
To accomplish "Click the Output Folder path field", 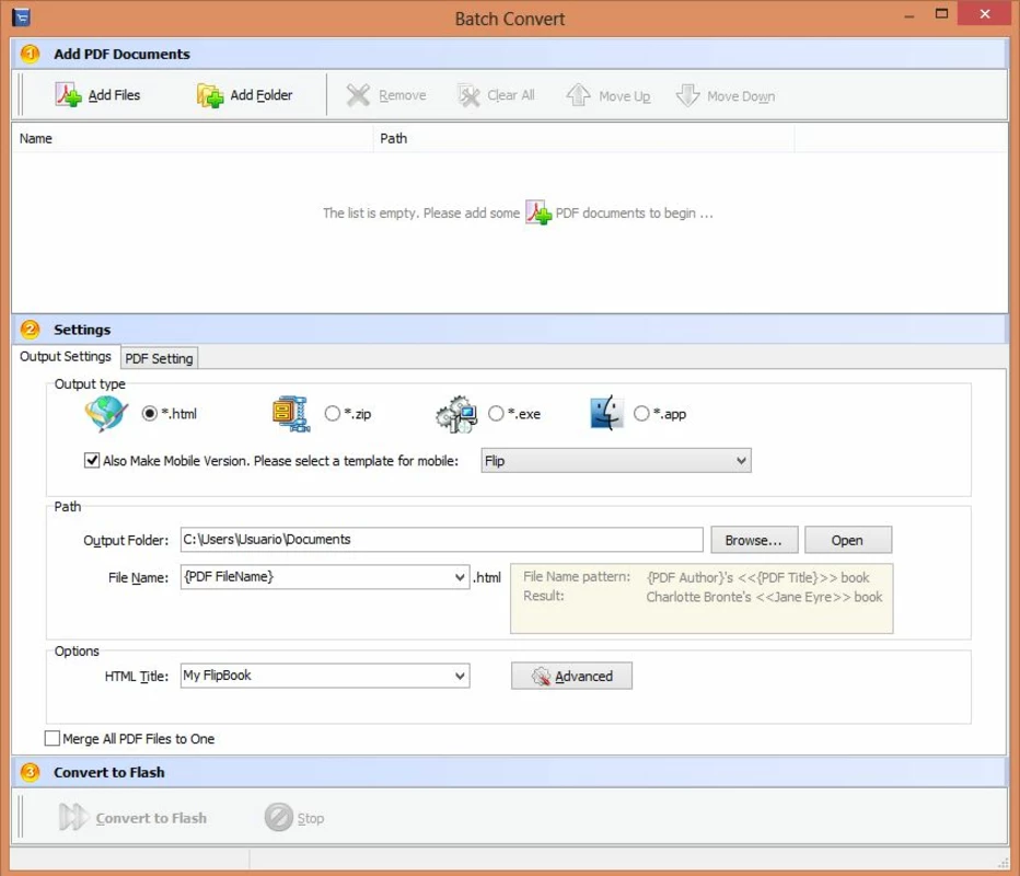I will pyautogui.click(x=442, y=540).
